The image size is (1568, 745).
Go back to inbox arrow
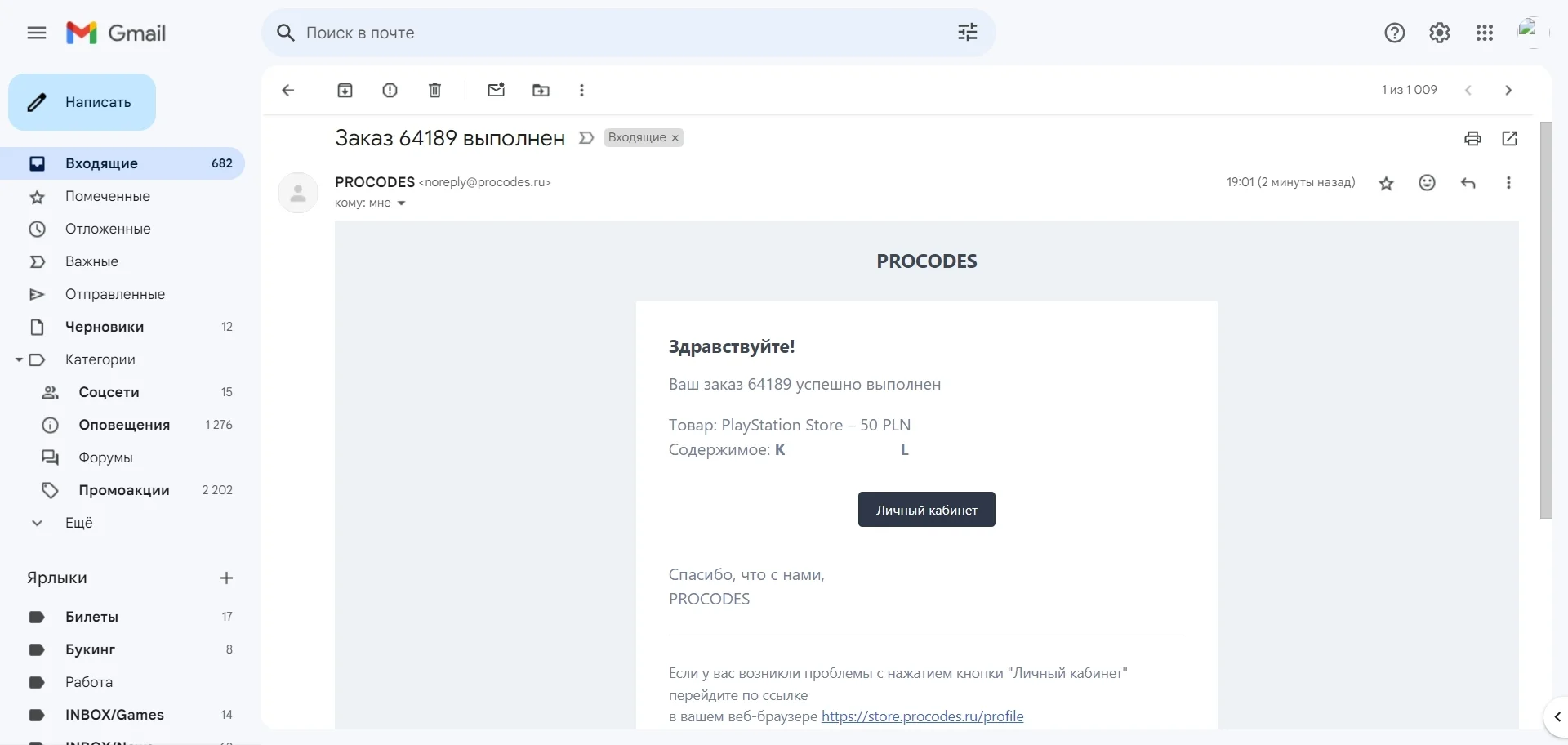(287, 91)
